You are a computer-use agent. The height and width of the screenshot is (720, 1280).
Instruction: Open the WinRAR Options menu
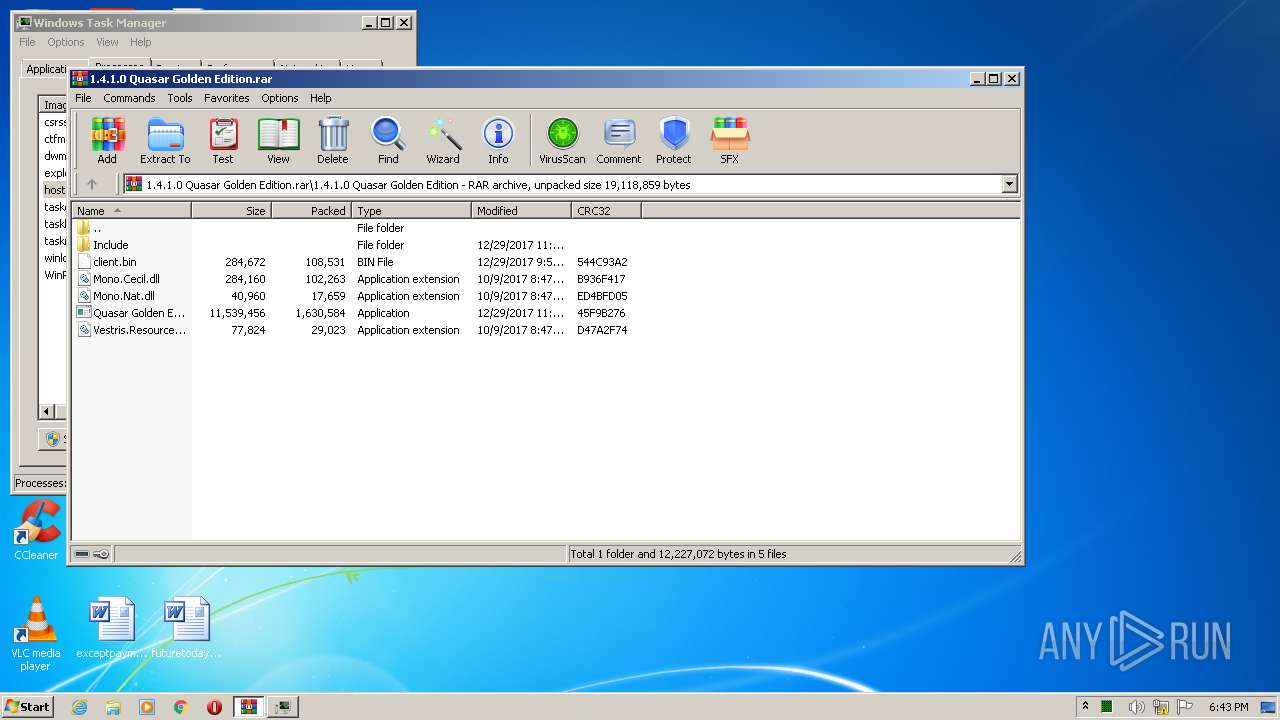280,98
